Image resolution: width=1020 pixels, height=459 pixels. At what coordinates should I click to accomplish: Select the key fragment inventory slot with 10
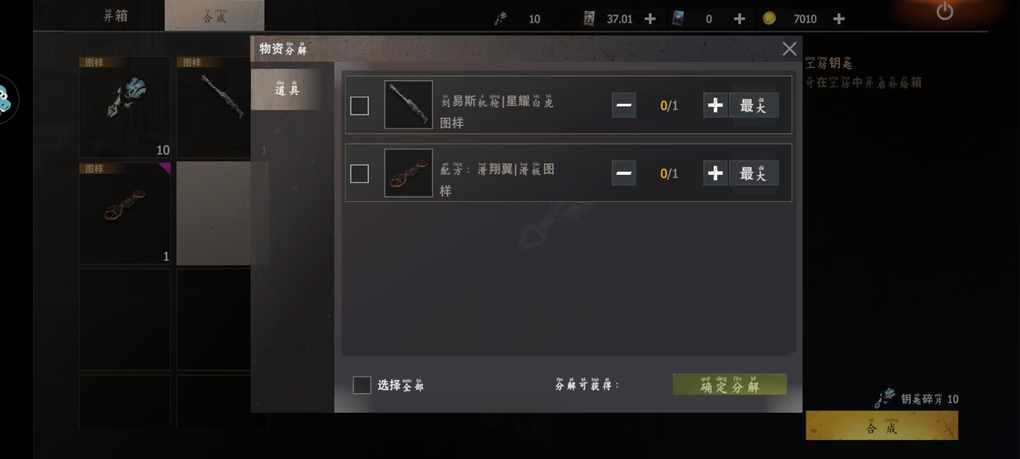[x=126, y=107]
